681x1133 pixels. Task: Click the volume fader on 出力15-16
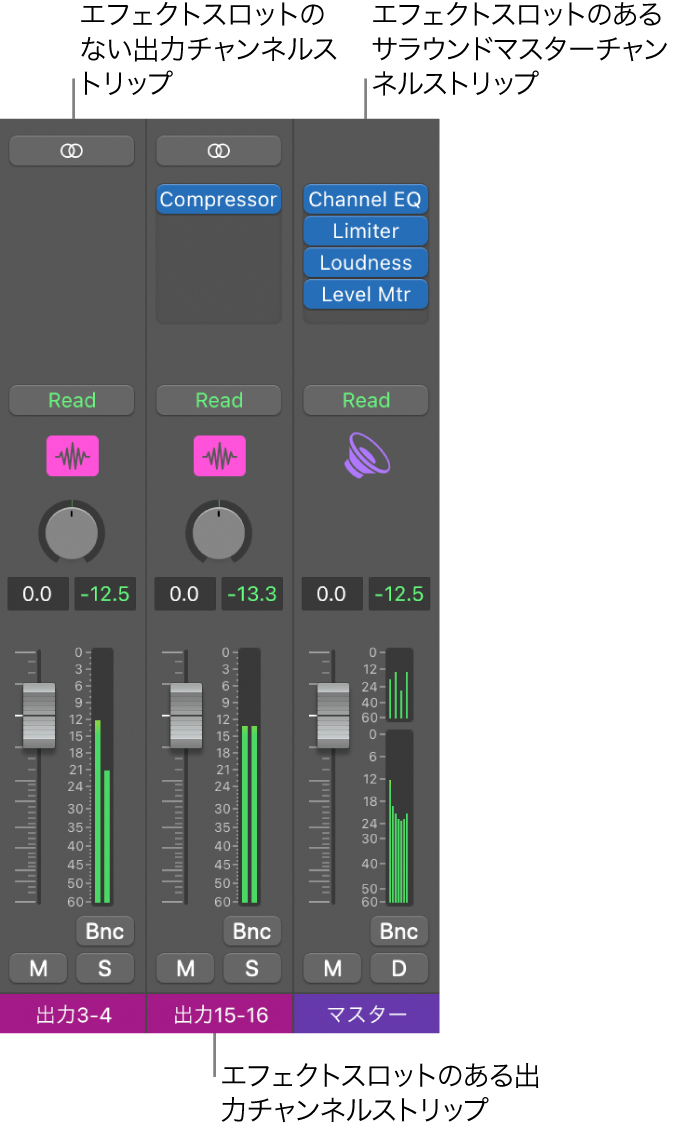(186, 715)
